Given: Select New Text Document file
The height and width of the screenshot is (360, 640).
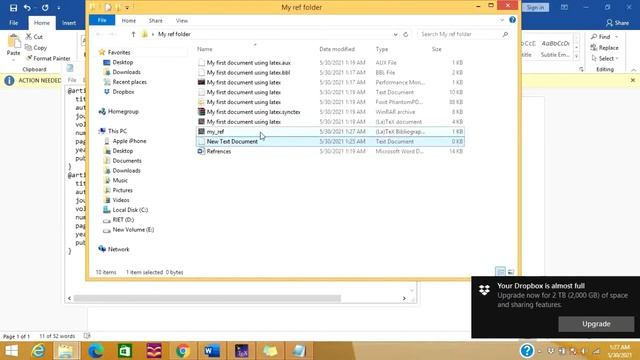Looking at the screenshot, I should 330,141.
